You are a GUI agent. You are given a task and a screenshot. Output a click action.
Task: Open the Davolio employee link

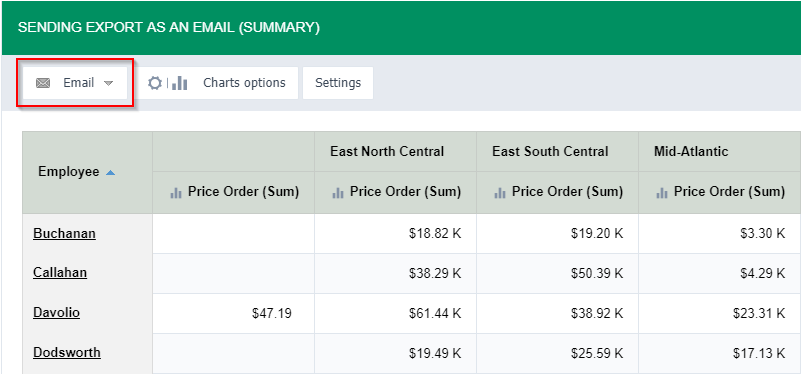(56, 312)
